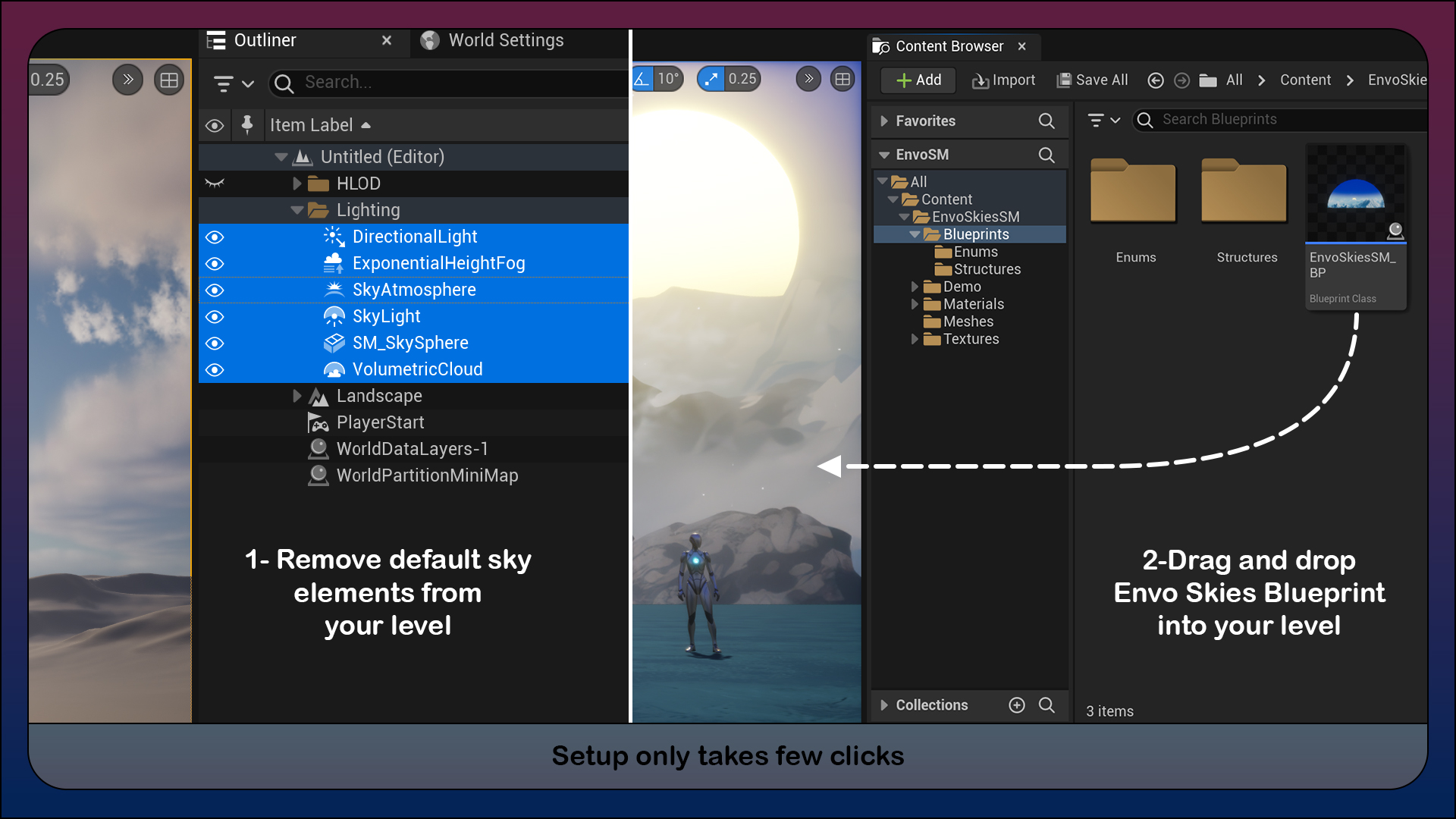Image resolution: width=1456 pixels, height=819 pixels.
Task: Hide the DirectionalLight actor
Action: [215, 237]
